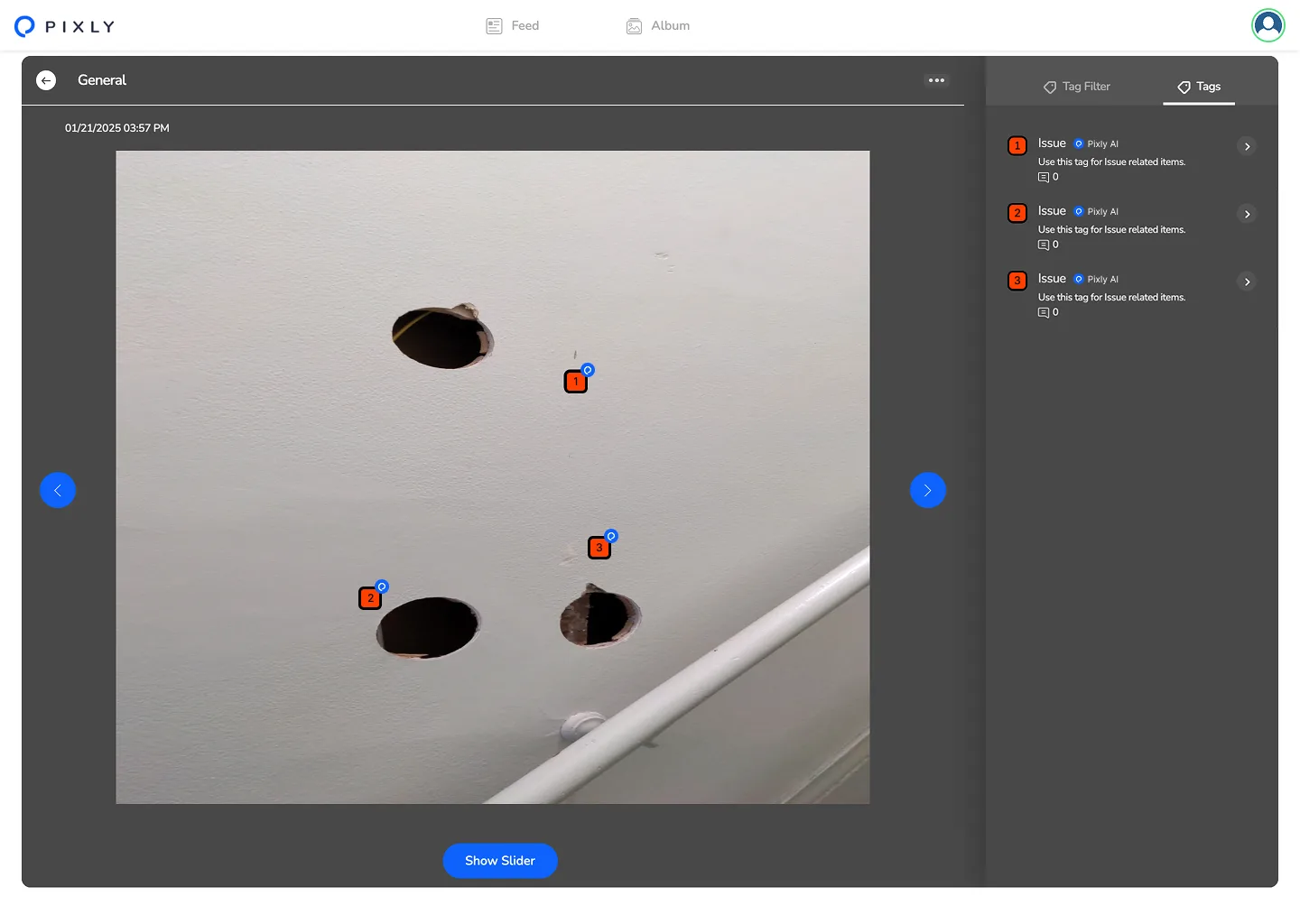This screenshot has width=1300, height=924.
Task: Expand Issue tag 2 chevron
Action: point(1247,214)
